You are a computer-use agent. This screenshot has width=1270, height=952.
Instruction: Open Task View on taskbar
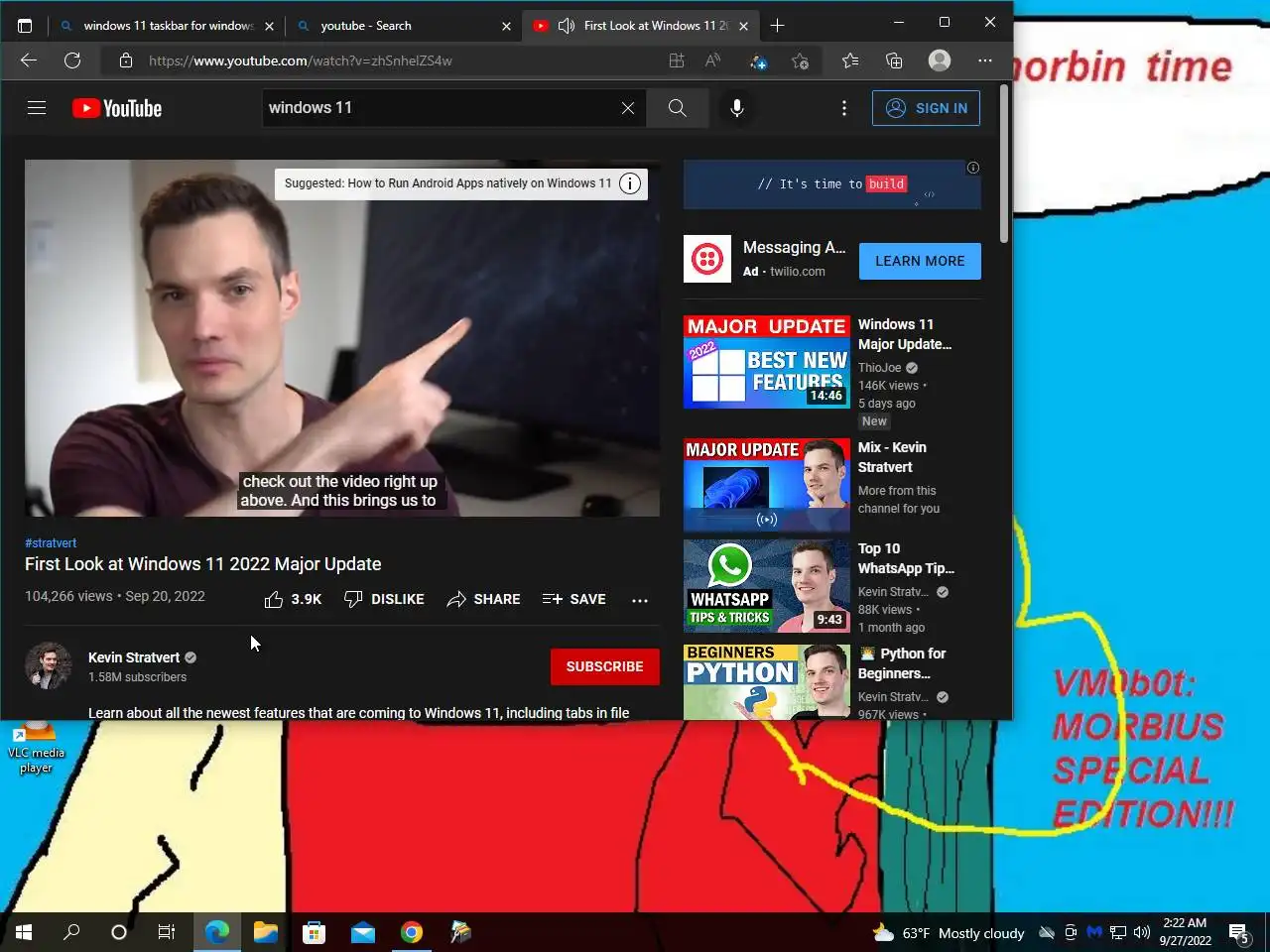[x=167, y=932]
